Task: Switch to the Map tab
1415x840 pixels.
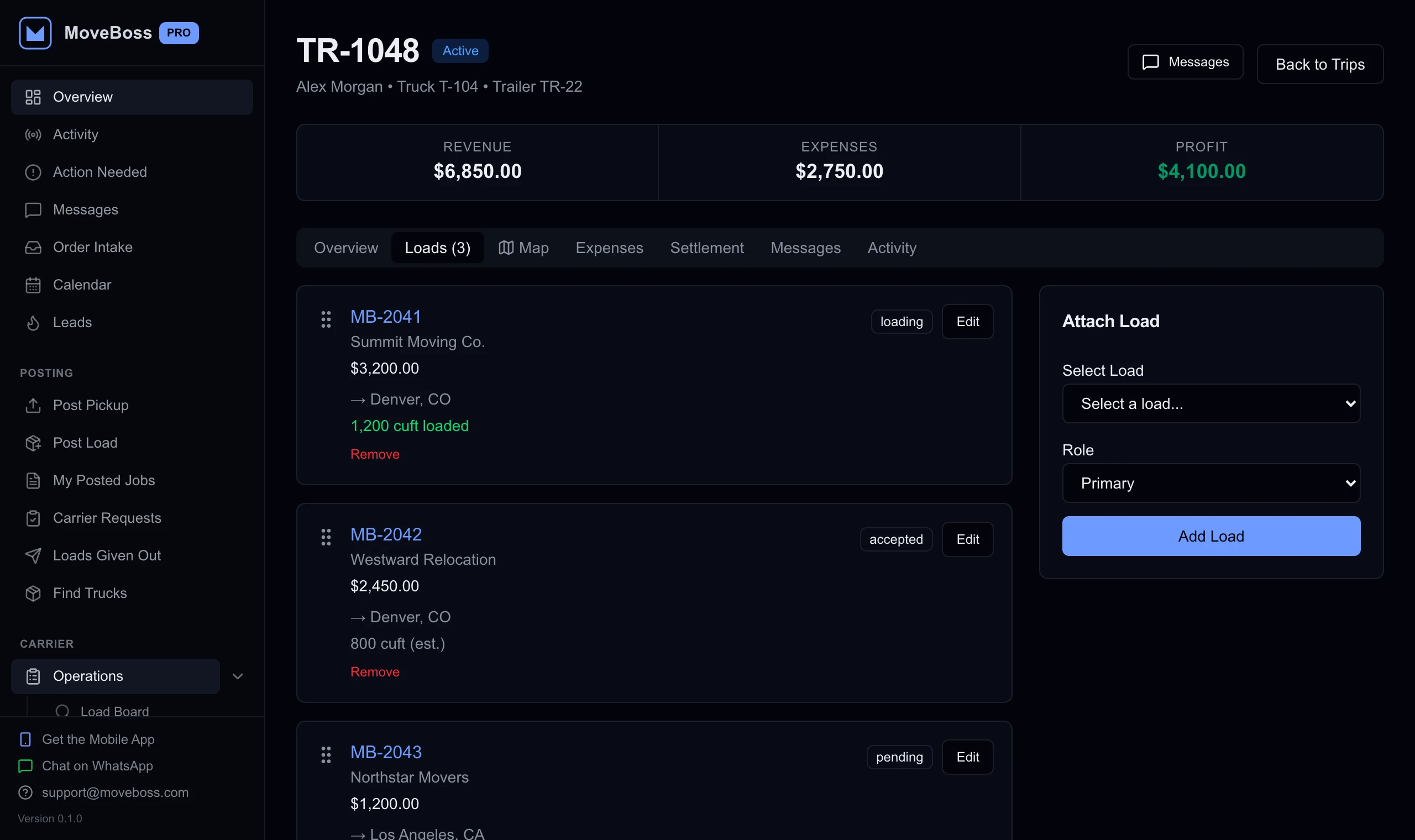Action: [x=523, y=248]
